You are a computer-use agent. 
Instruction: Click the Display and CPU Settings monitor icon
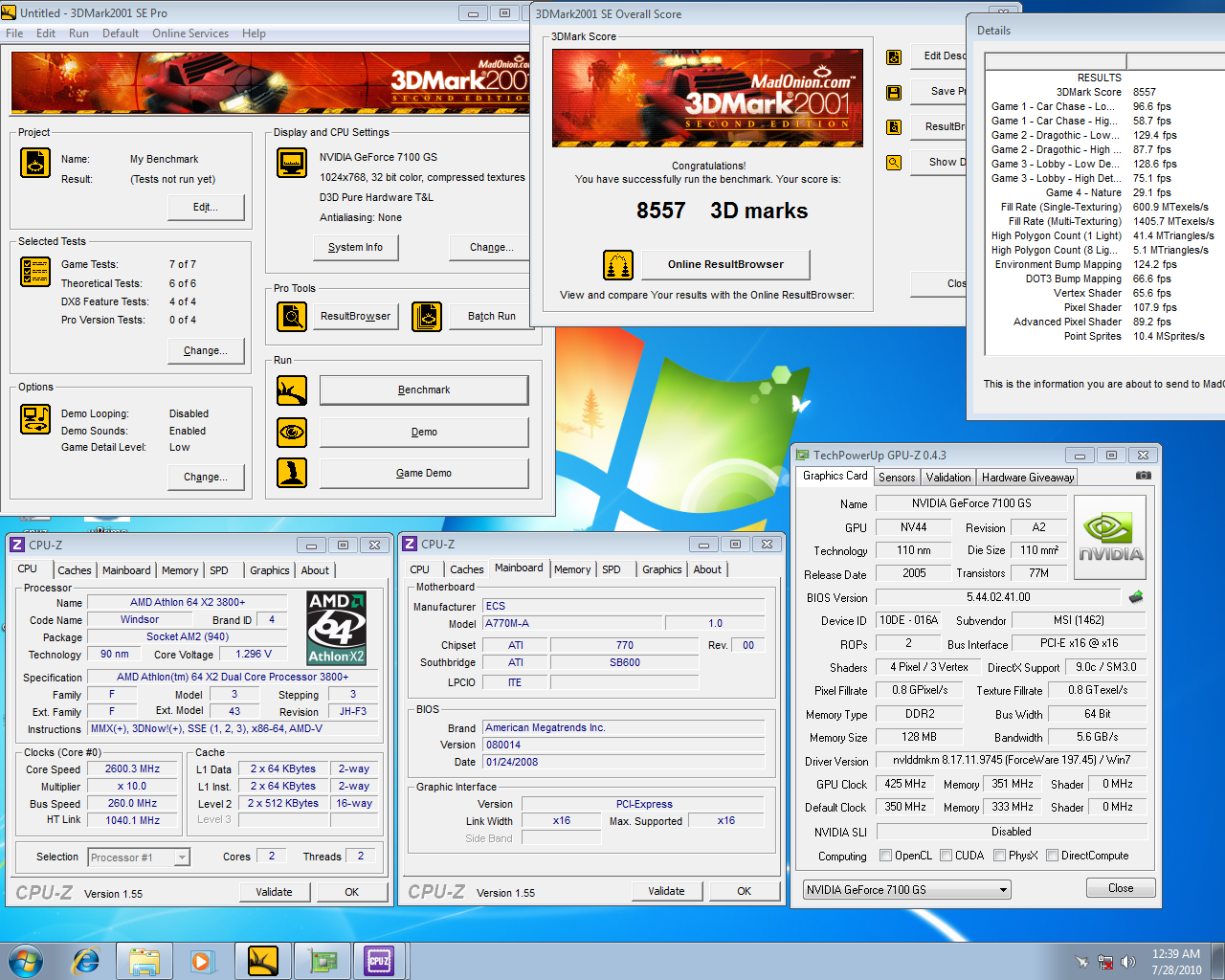coord(292,163)
